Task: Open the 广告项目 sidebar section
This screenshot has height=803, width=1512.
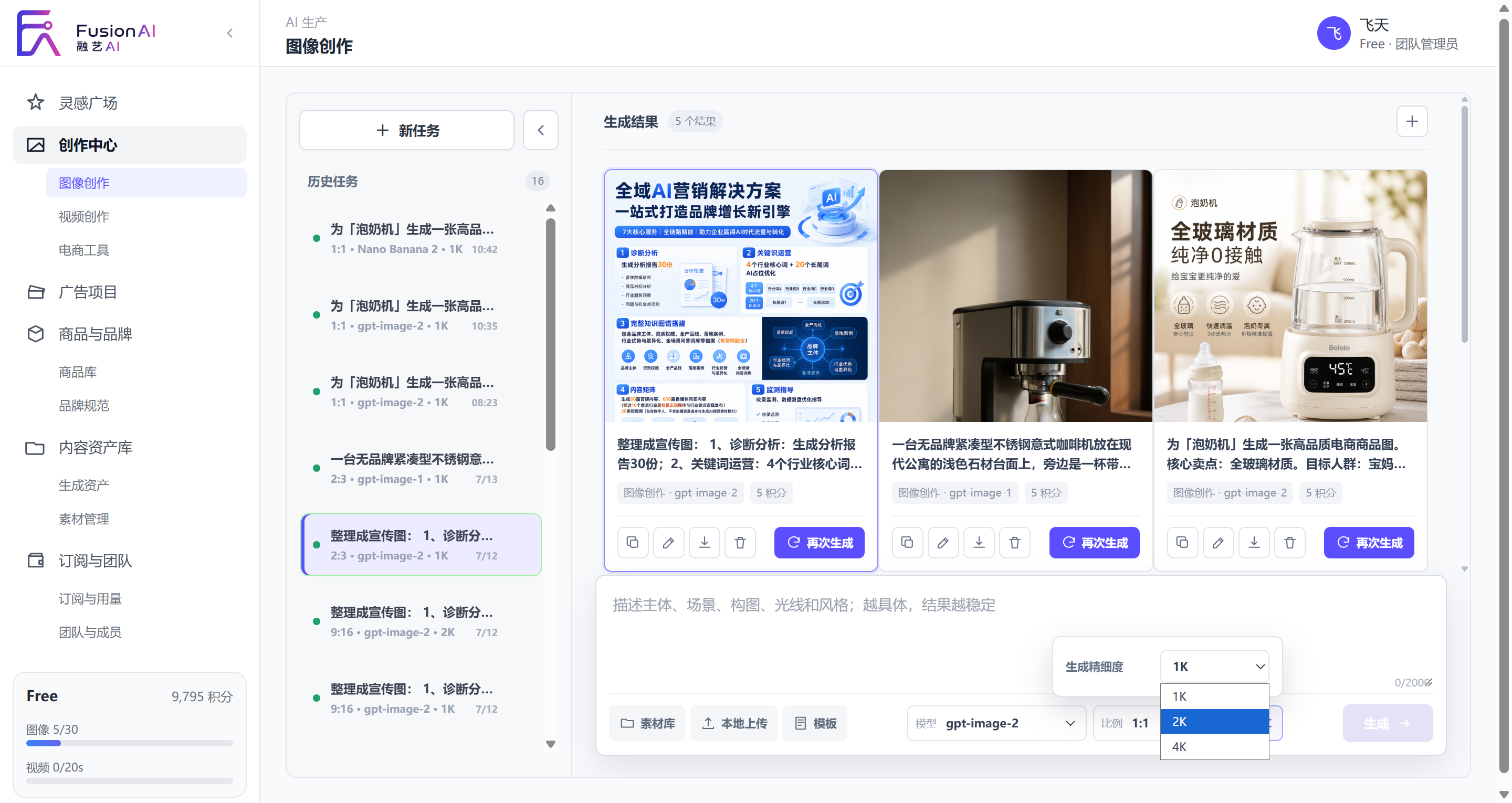Action: tap(130, 292)
